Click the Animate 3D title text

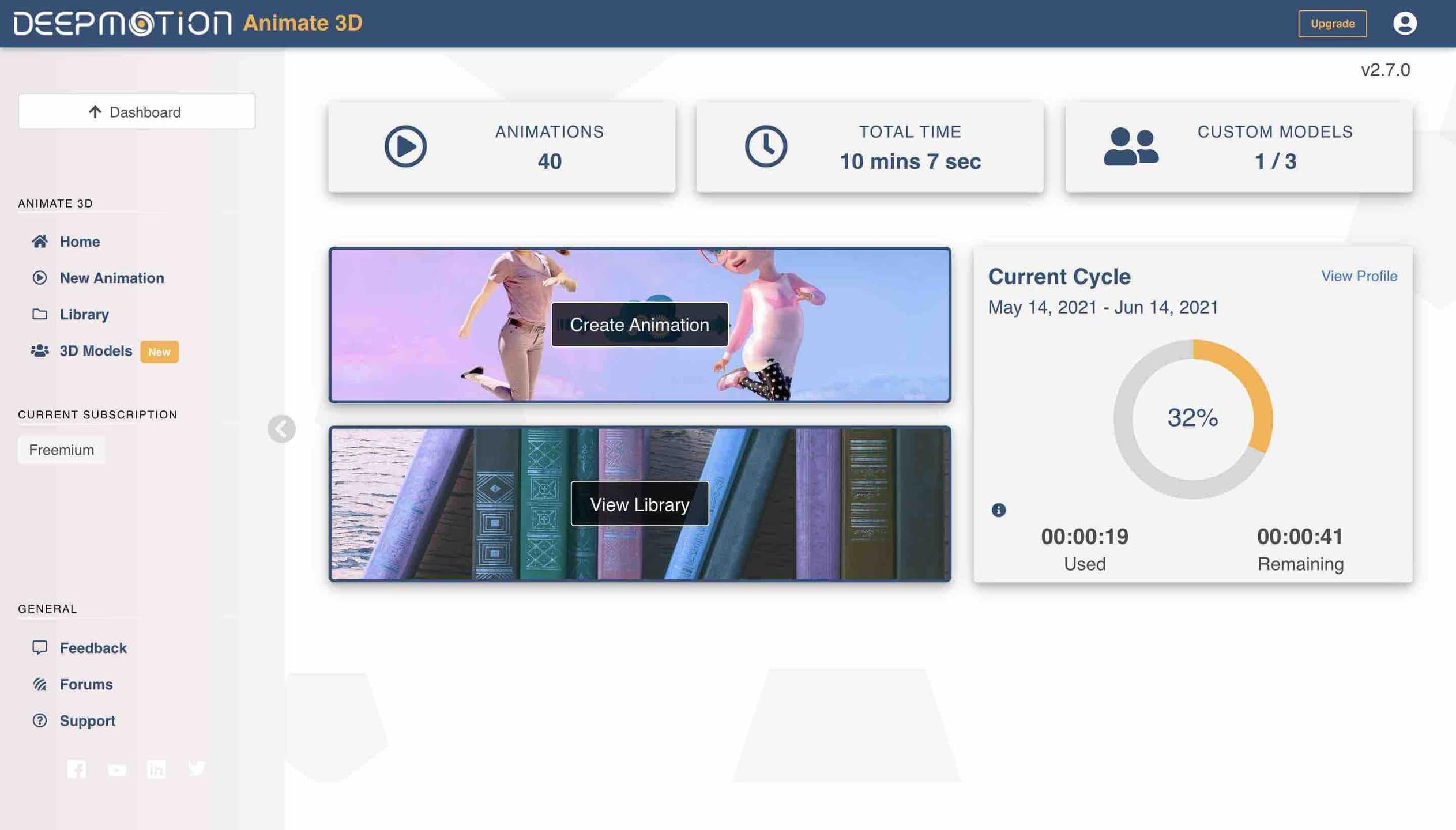303,23
